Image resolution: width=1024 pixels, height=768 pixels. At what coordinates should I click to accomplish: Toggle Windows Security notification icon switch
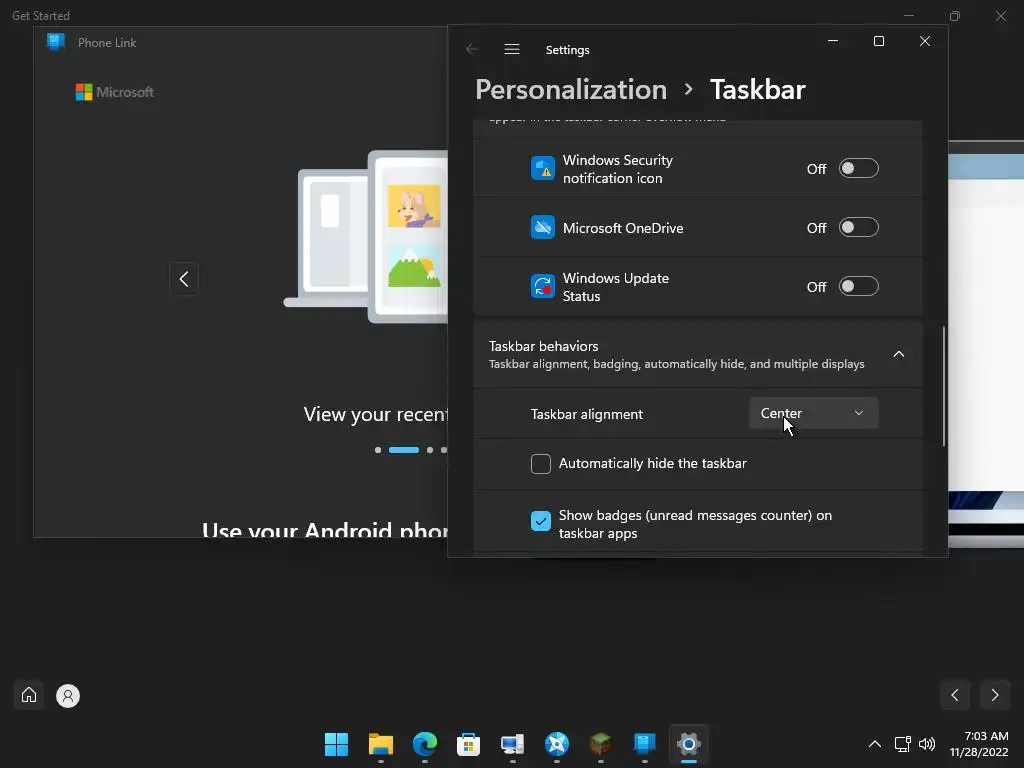(x=858, y=168)
